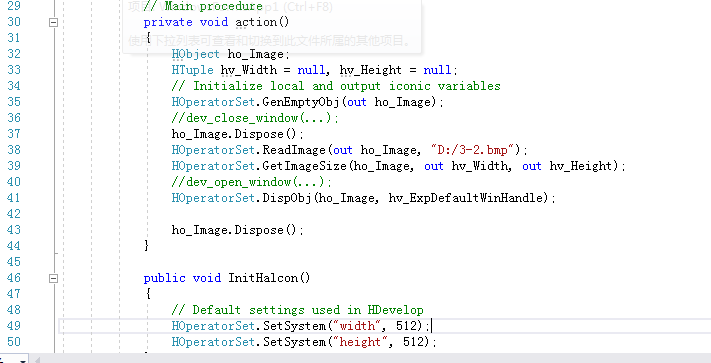Click the HObject type on line 32
This screenshot has height=363, width=711.
tap(195, 54)
